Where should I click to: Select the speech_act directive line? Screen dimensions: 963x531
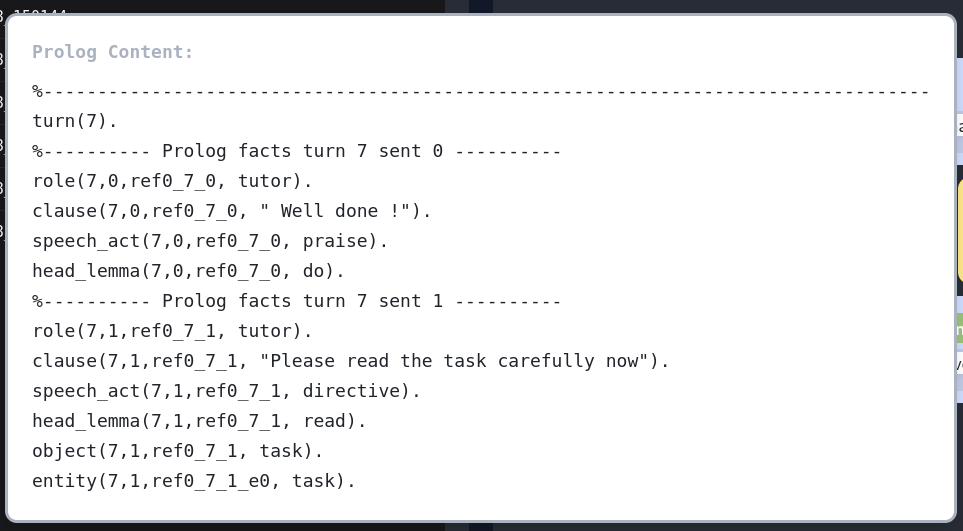tap(227, 392)
